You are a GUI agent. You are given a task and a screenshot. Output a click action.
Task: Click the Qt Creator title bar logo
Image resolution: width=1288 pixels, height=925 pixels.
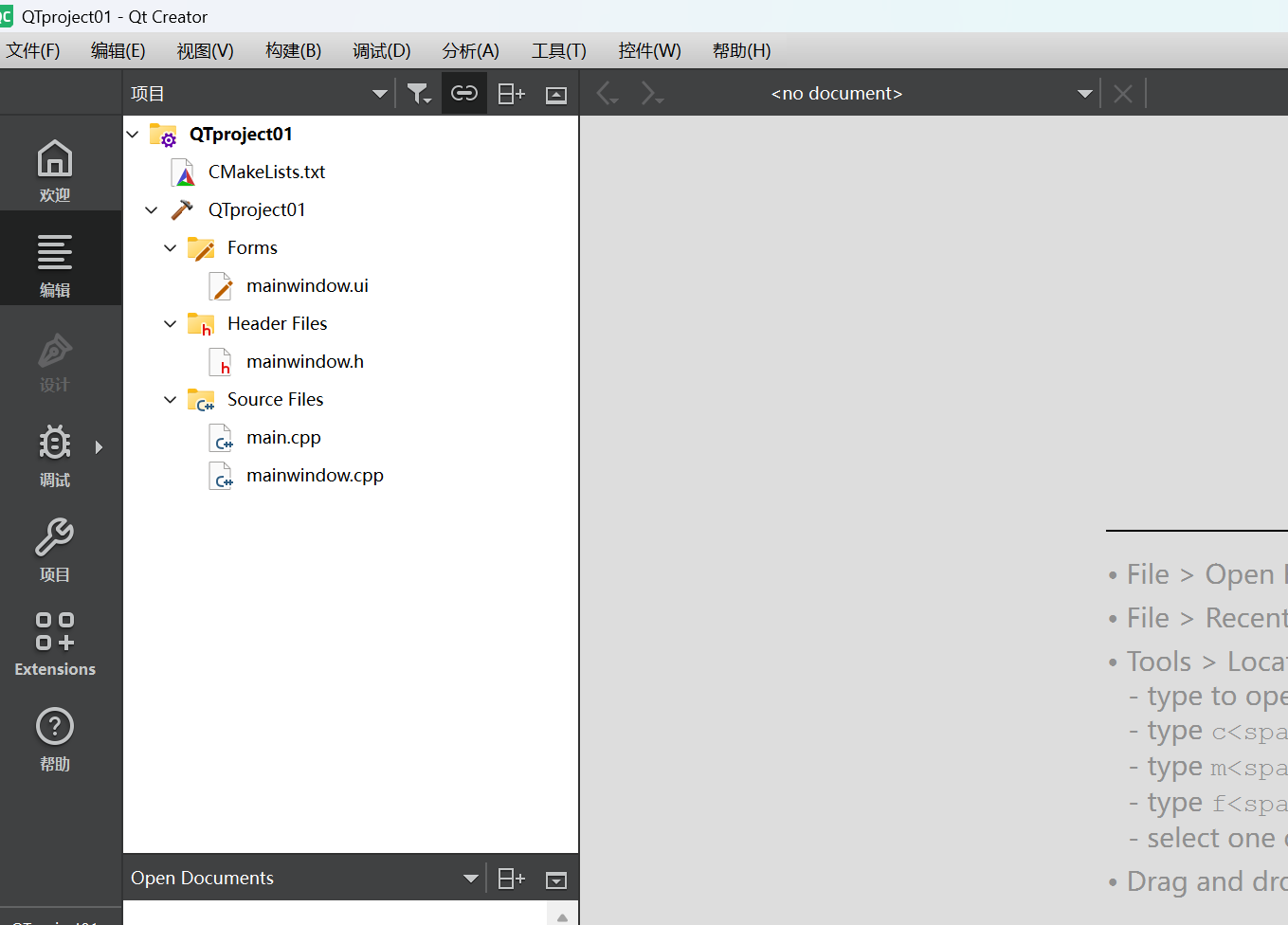pyautogui.click(x=6, y=16)
